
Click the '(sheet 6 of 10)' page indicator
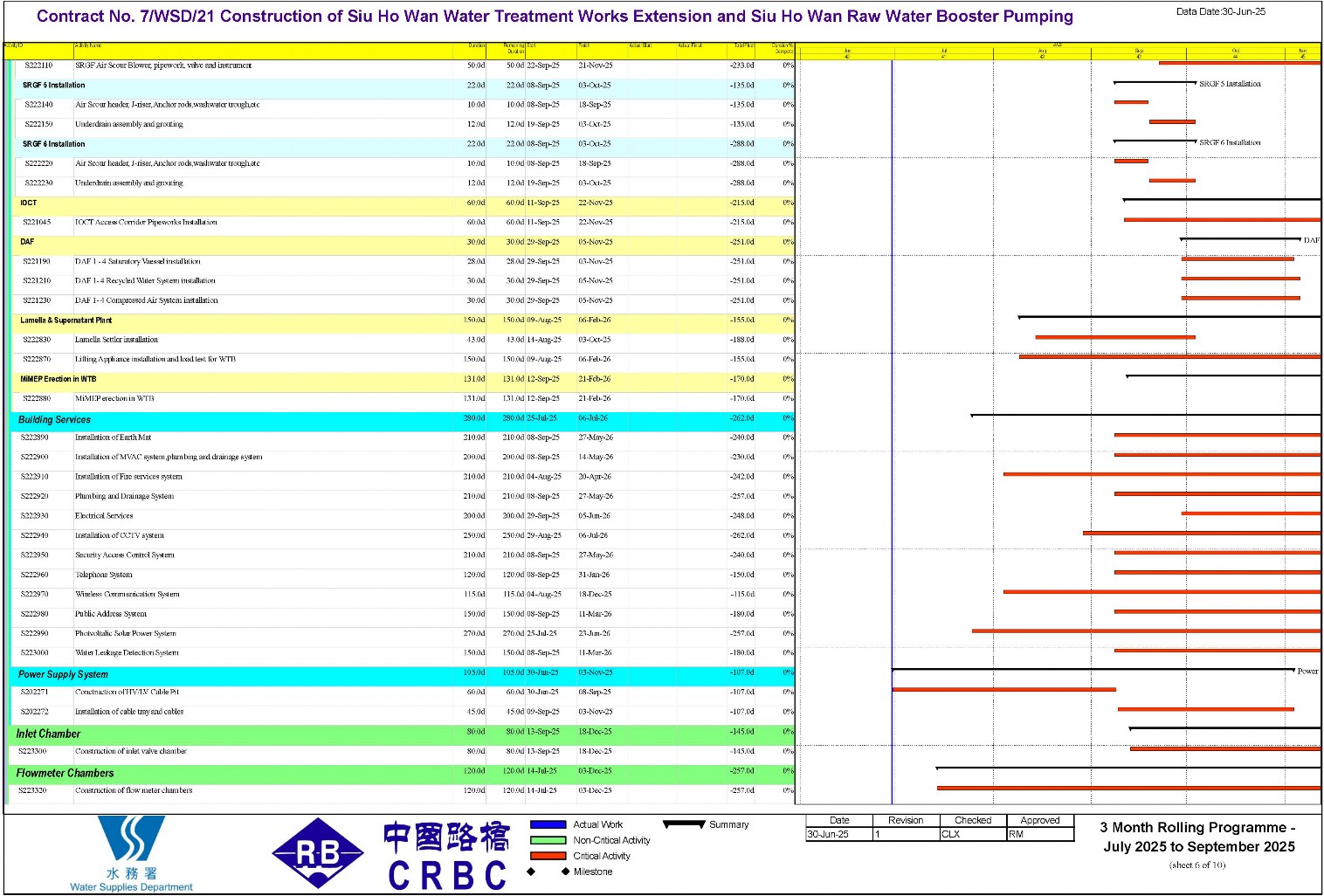pos(1197,865)
